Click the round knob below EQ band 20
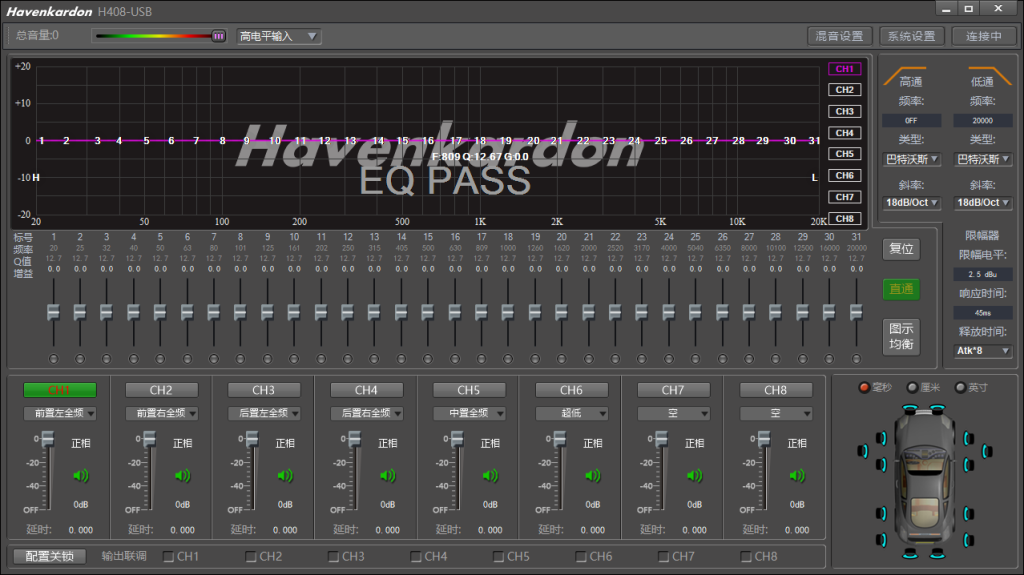Screen dimensions: 1024x575 [x=562, y=359]
